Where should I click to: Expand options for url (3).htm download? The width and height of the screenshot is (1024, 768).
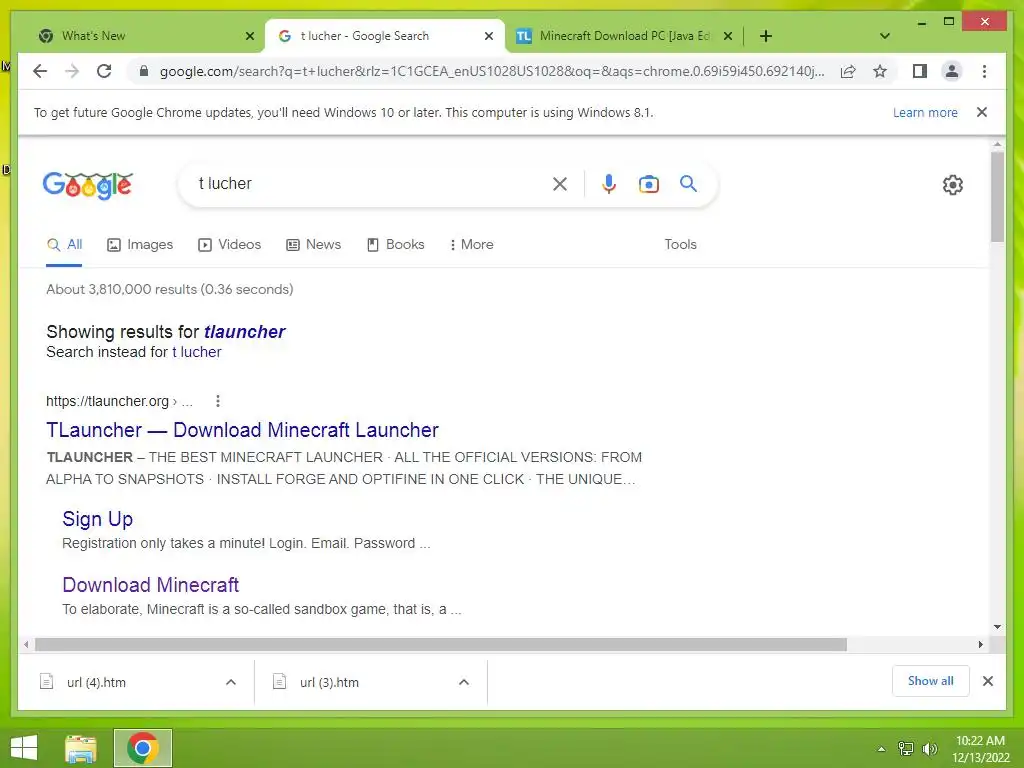pos(464,682)
